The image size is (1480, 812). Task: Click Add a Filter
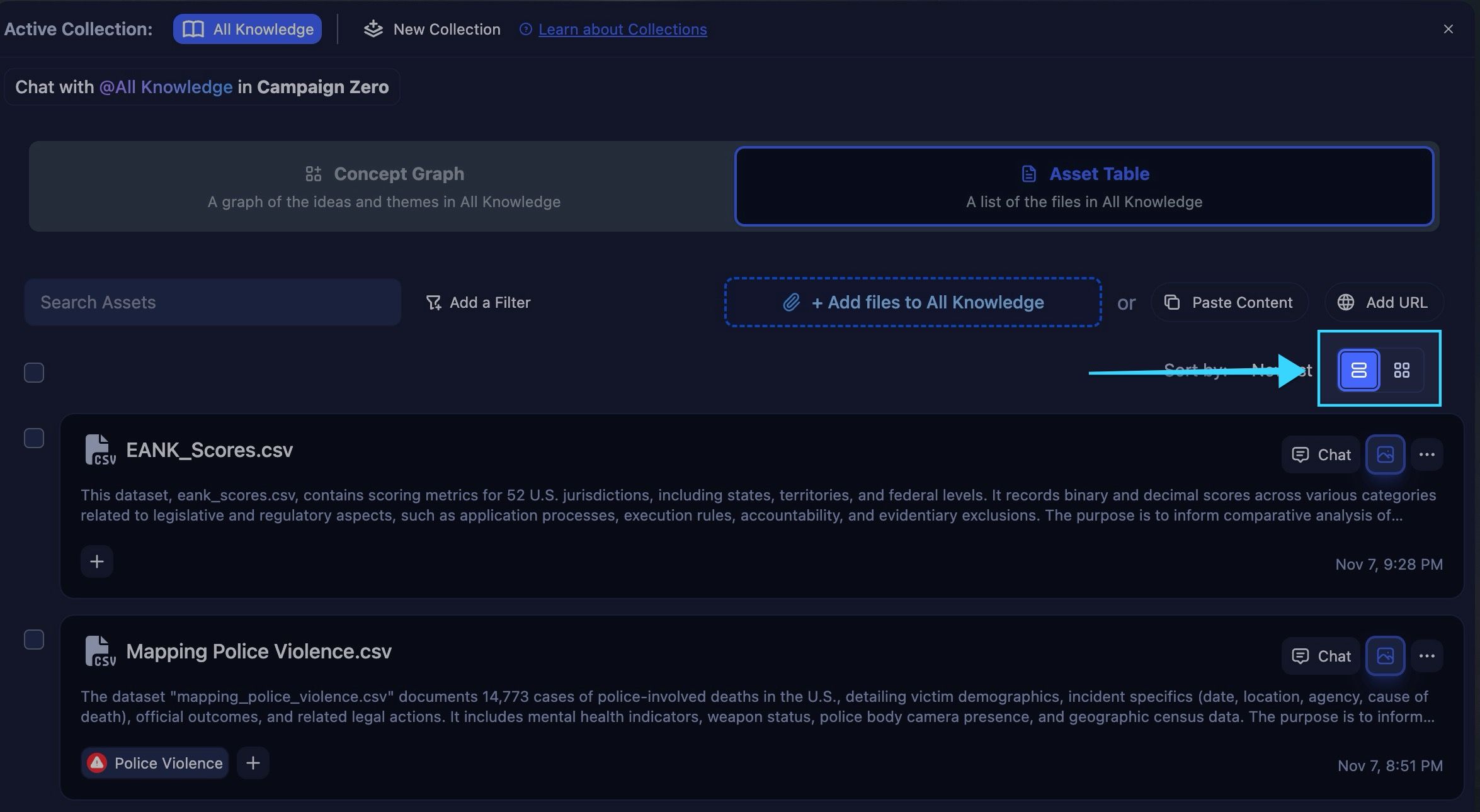tap(478, 302)
